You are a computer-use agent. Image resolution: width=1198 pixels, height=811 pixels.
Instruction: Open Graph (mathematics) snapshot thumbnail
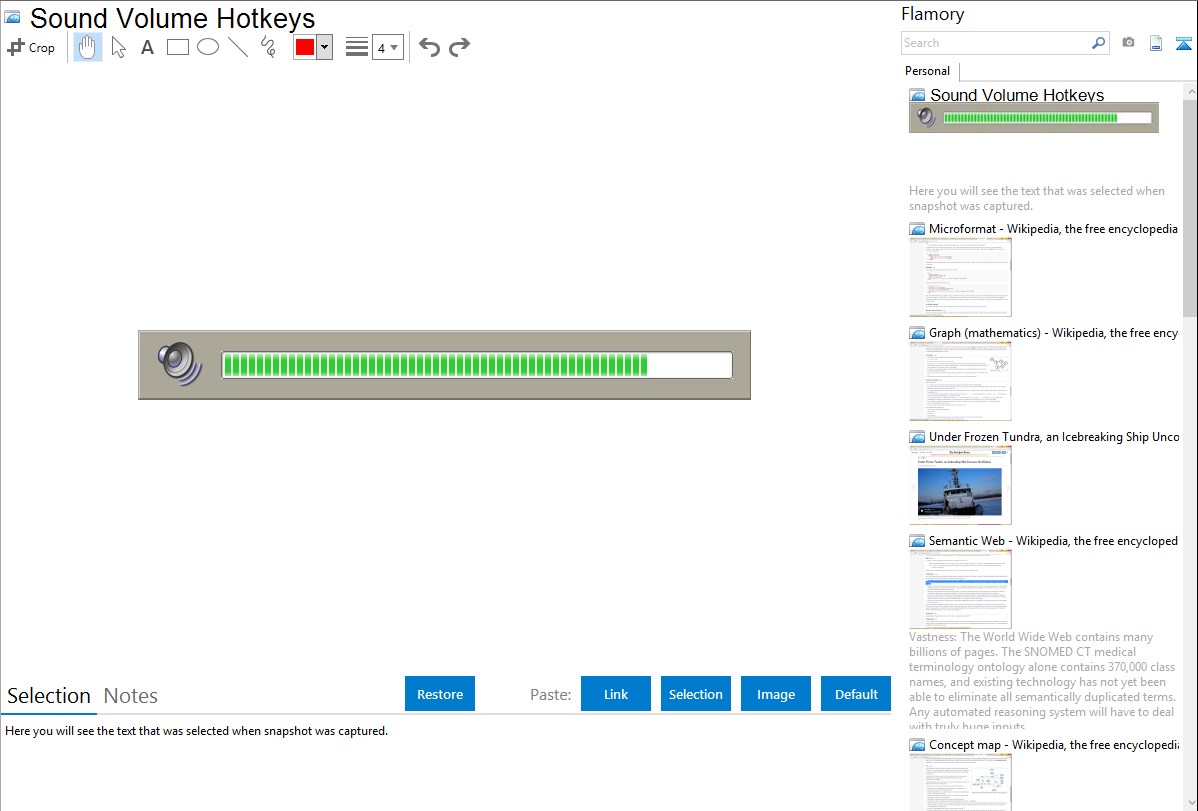[960, 381]
